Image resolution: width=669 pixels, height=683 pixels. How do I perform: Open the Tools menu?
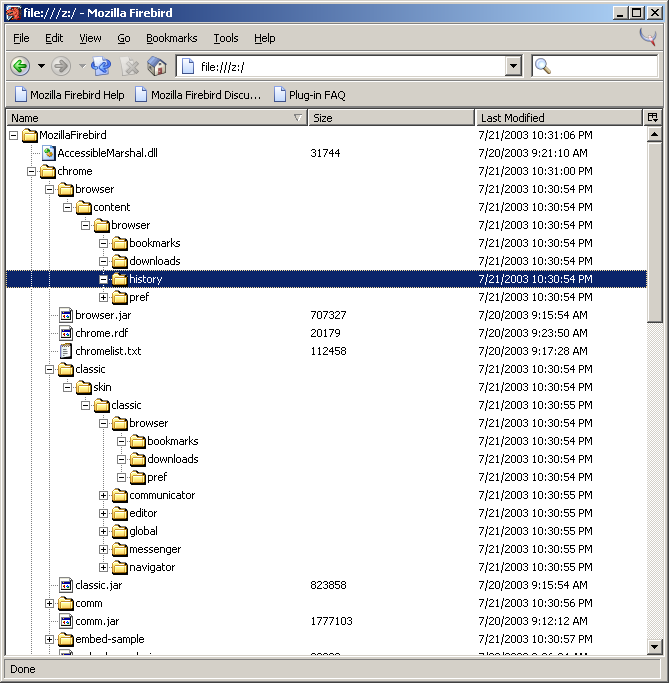click(226, 38)
